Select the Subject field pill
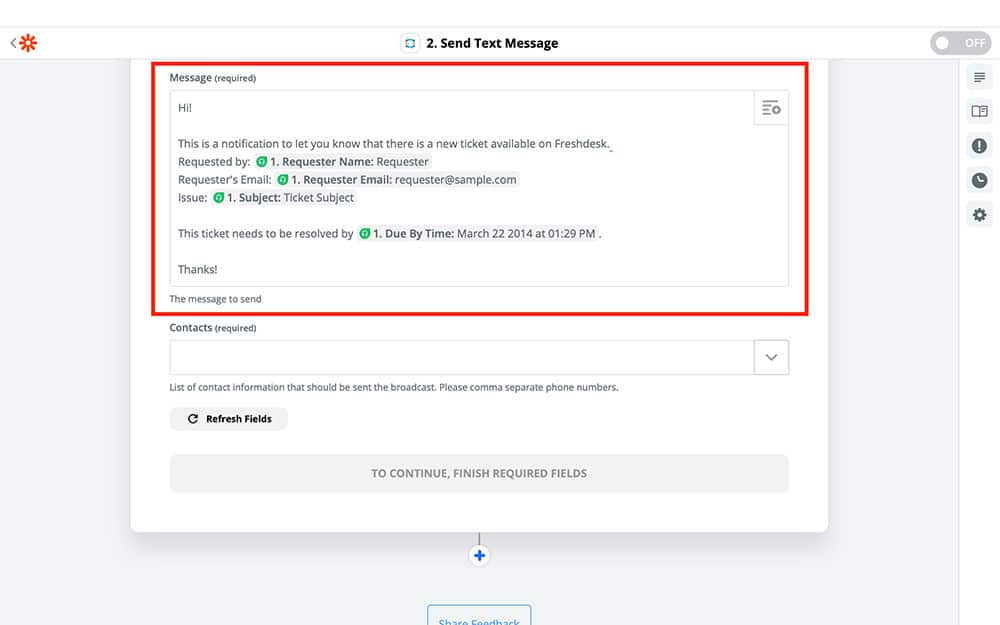The height and width of the screenshot is (625, 1000). coord(283,198)
